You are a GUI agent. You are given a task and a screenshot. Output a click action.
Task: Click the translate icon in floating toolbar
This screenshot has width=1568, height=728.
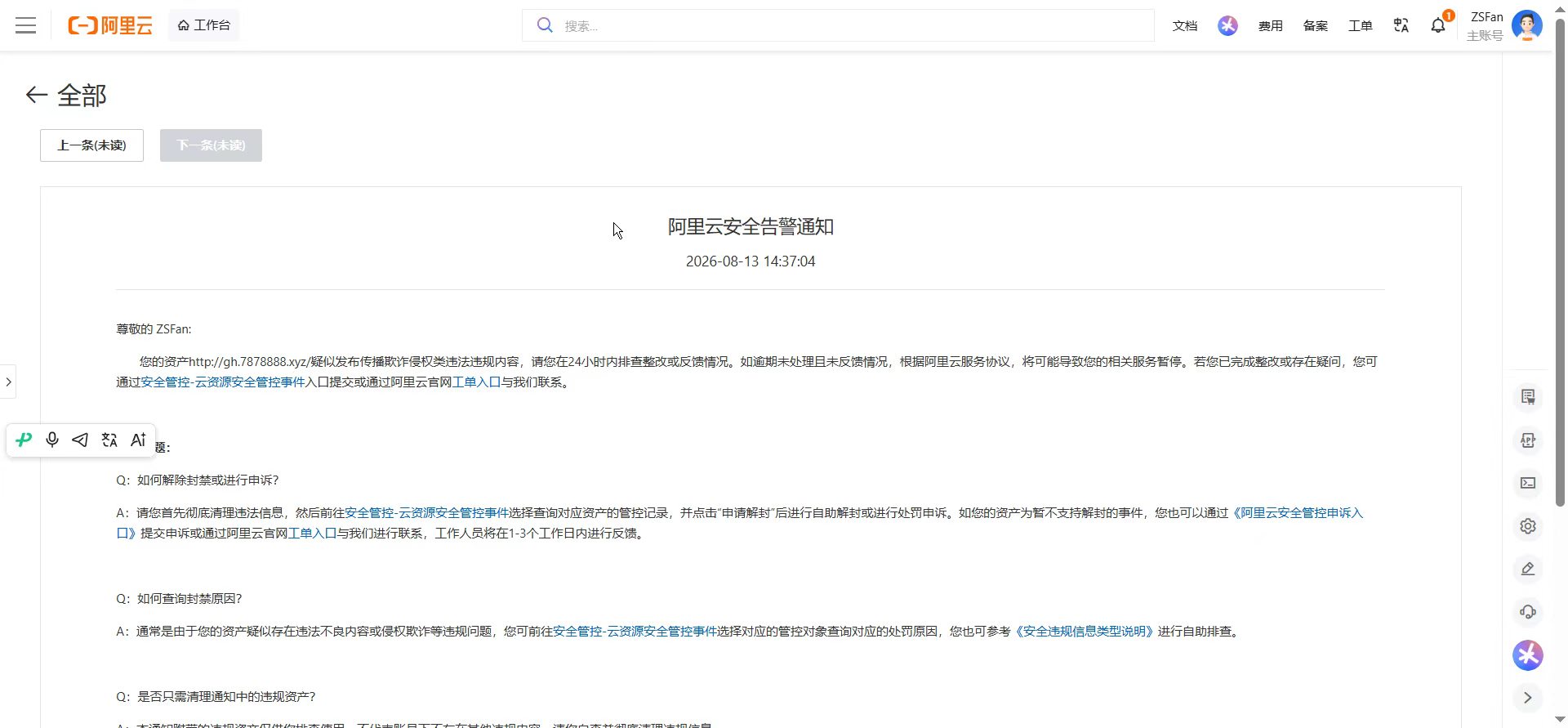[x=109, y=440]
